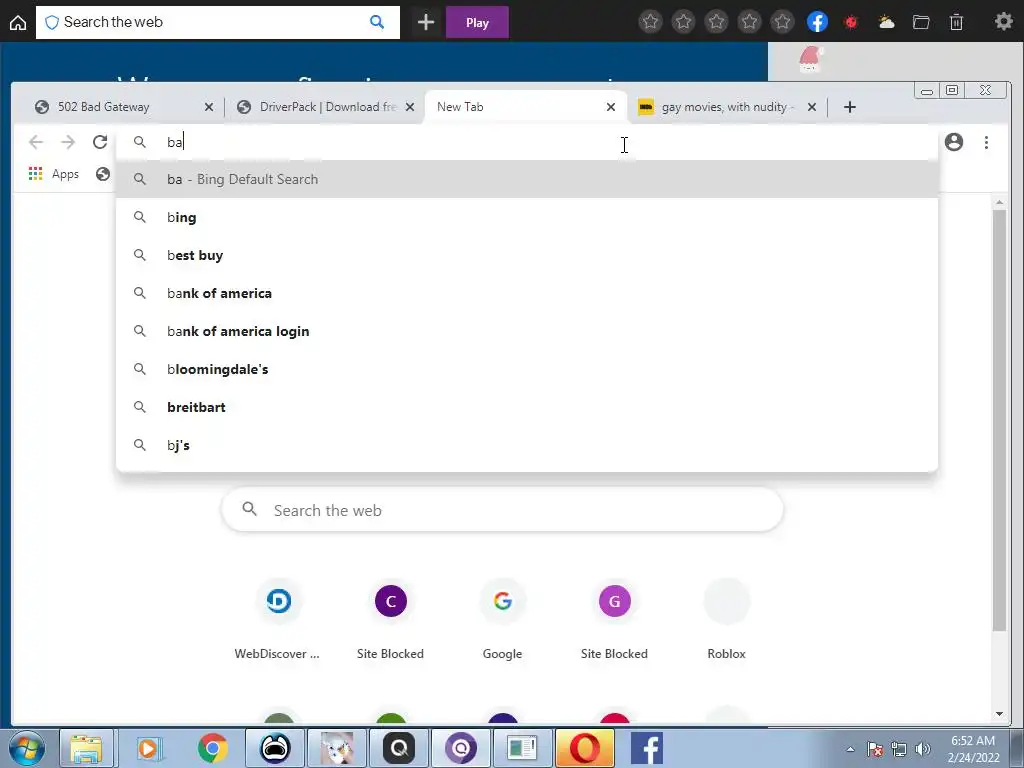
Task: Select the 'bj's' suggestion
Action: click(526, 444)
